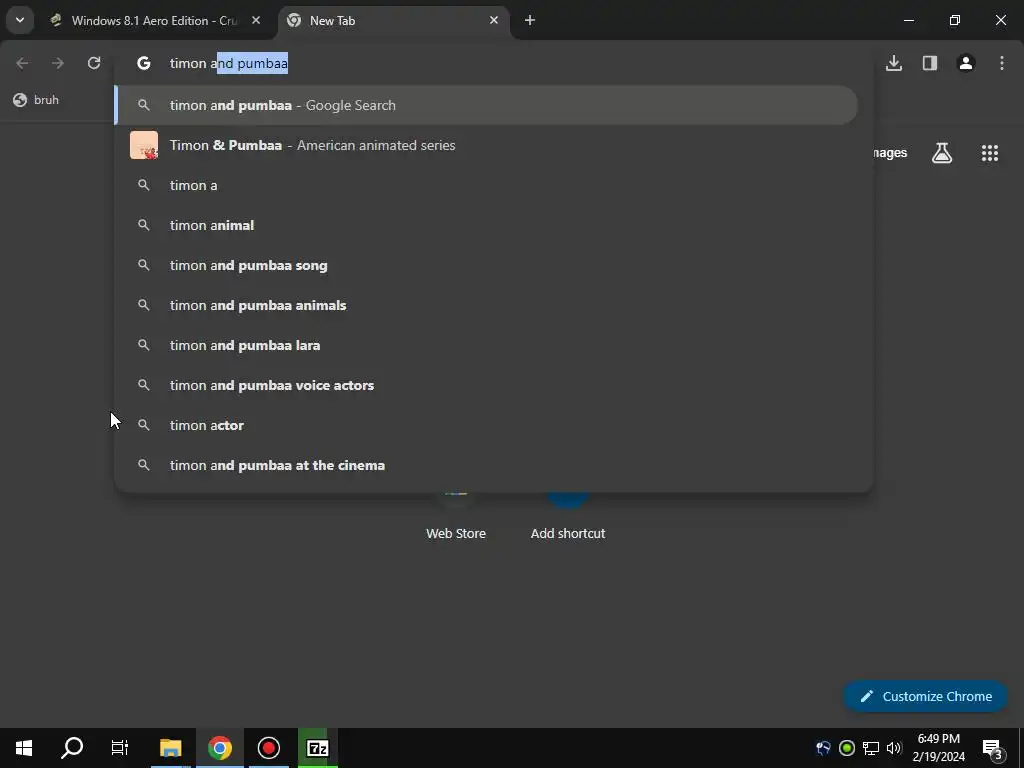Choose 'timon and pumbaa - Google Search' suggestion
The height and width of the screenshot is (768, 1024).
pyautogui.click(x=487, y=105)
